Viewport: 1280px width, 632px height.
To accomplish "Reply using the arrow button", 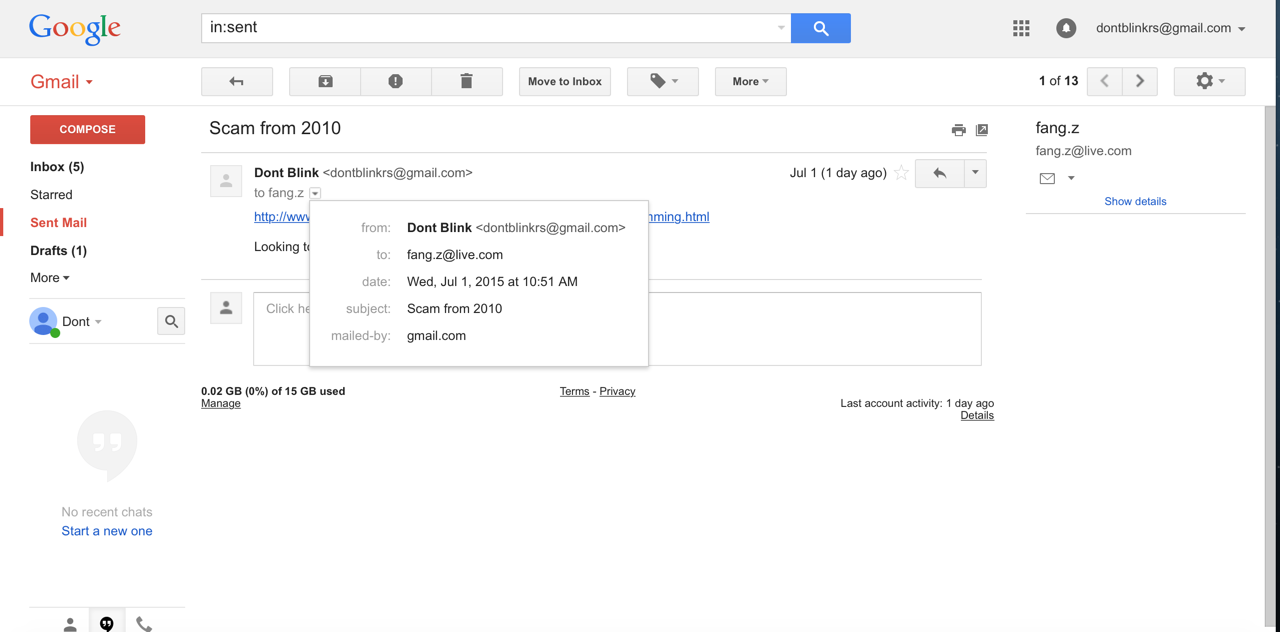I will point(939,173).
